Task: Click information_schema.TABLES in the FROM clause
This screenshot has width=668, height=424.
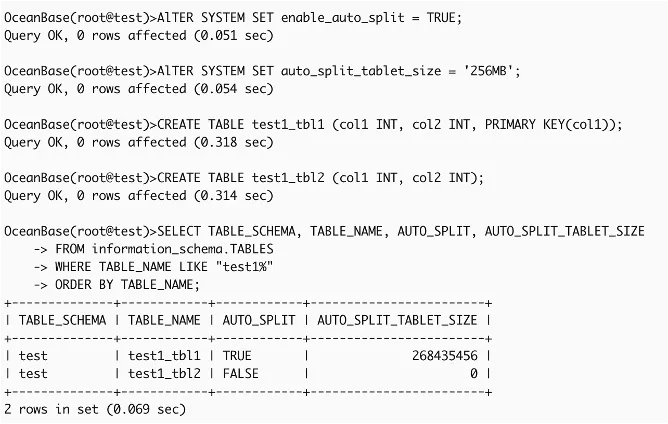Action: [x=183, y=249]
